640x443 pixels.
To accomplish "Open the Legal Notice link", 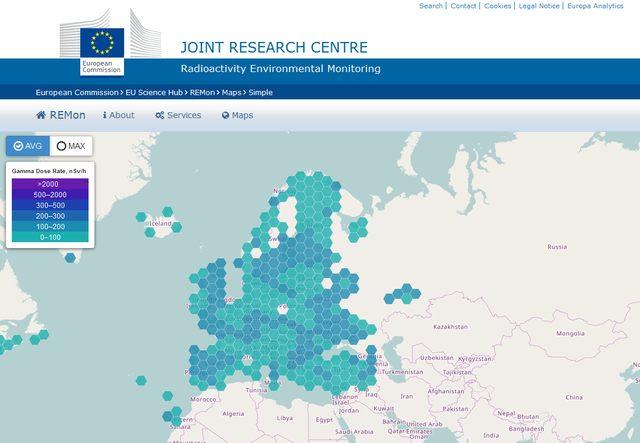I will pos(539,6).
